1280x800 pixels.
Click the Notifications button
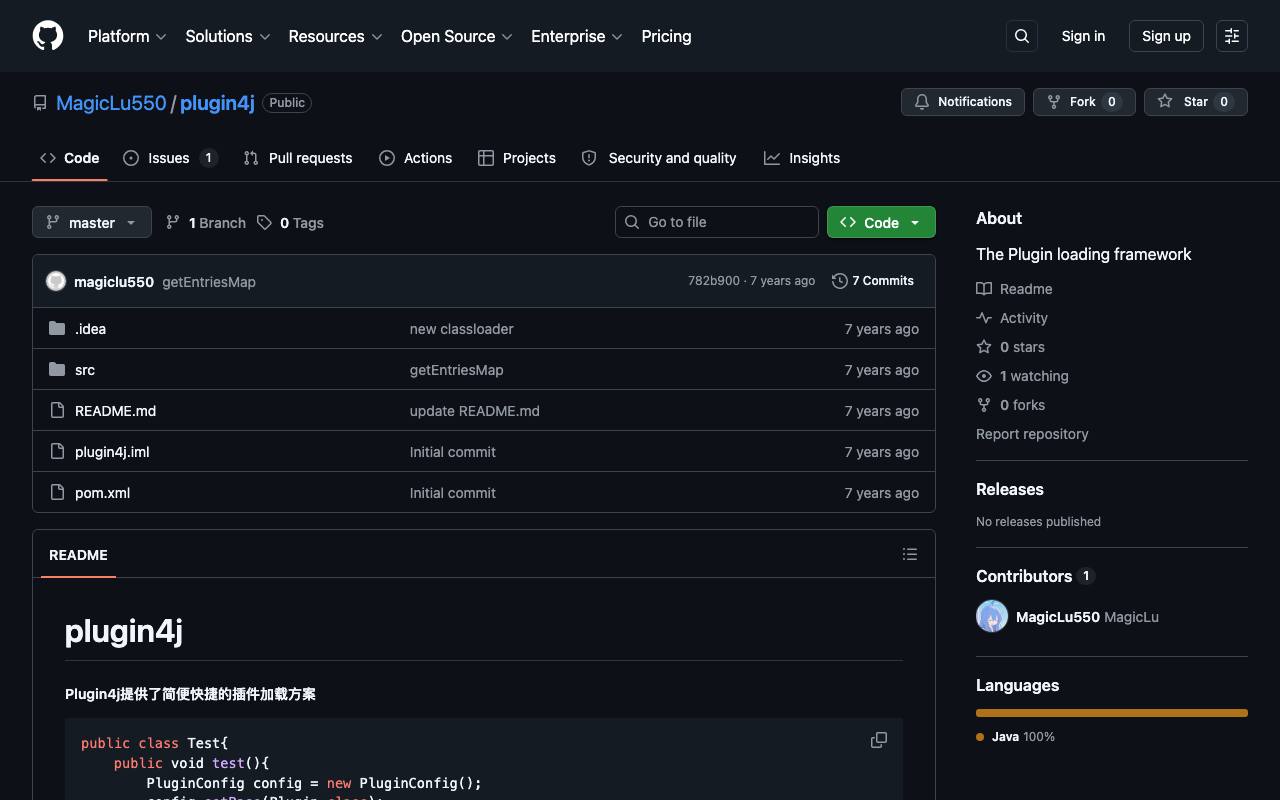coord(963,102)
